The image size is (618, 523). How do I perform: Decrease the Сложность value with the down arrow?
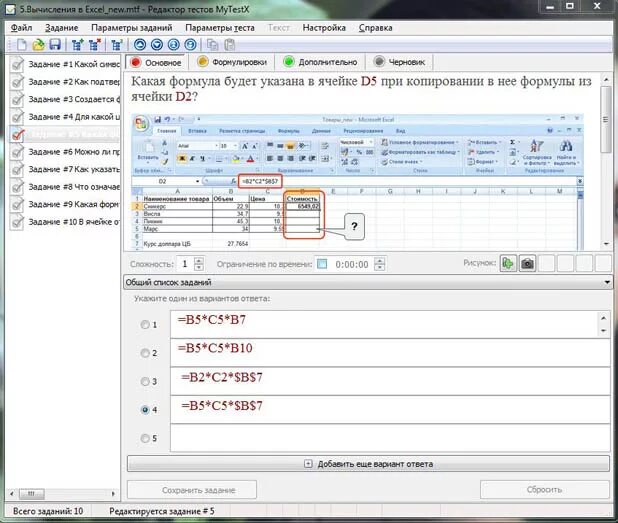tap(199, 267)
